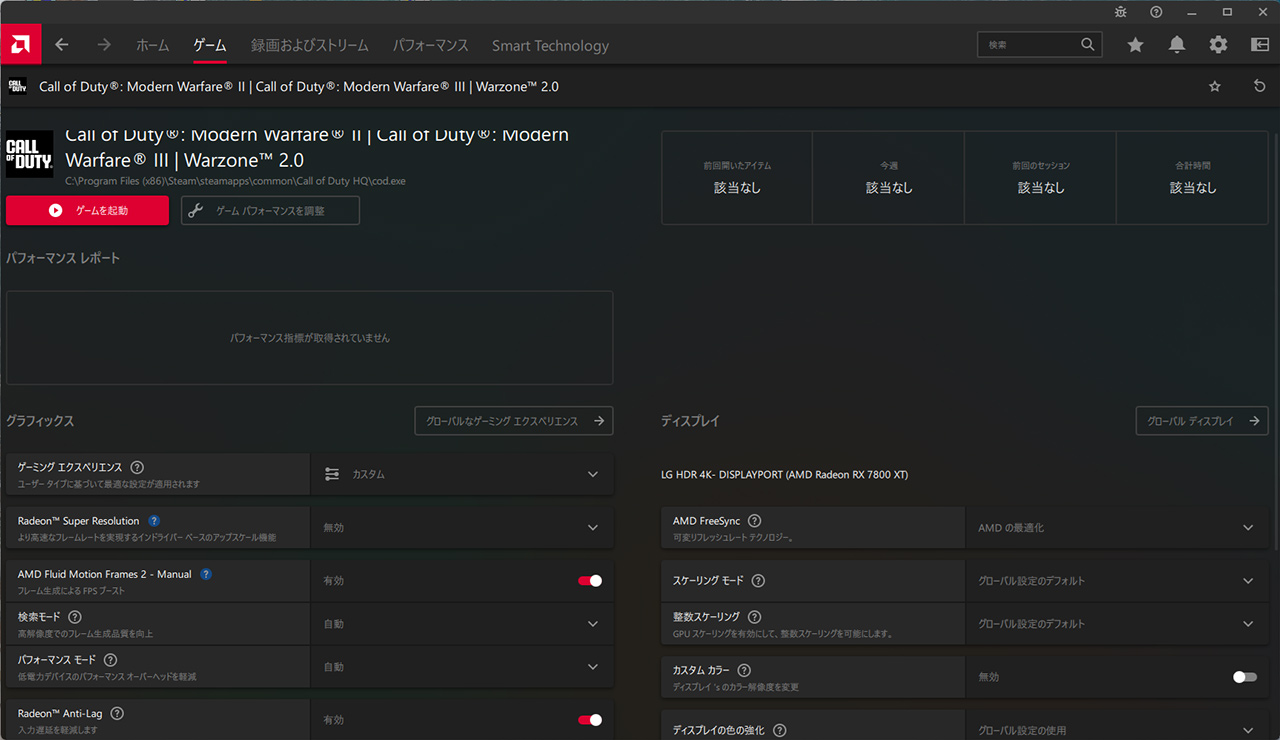Open notifications bell icon
Viewport: 1280px width, 740px height.
tap(1177, 45)
